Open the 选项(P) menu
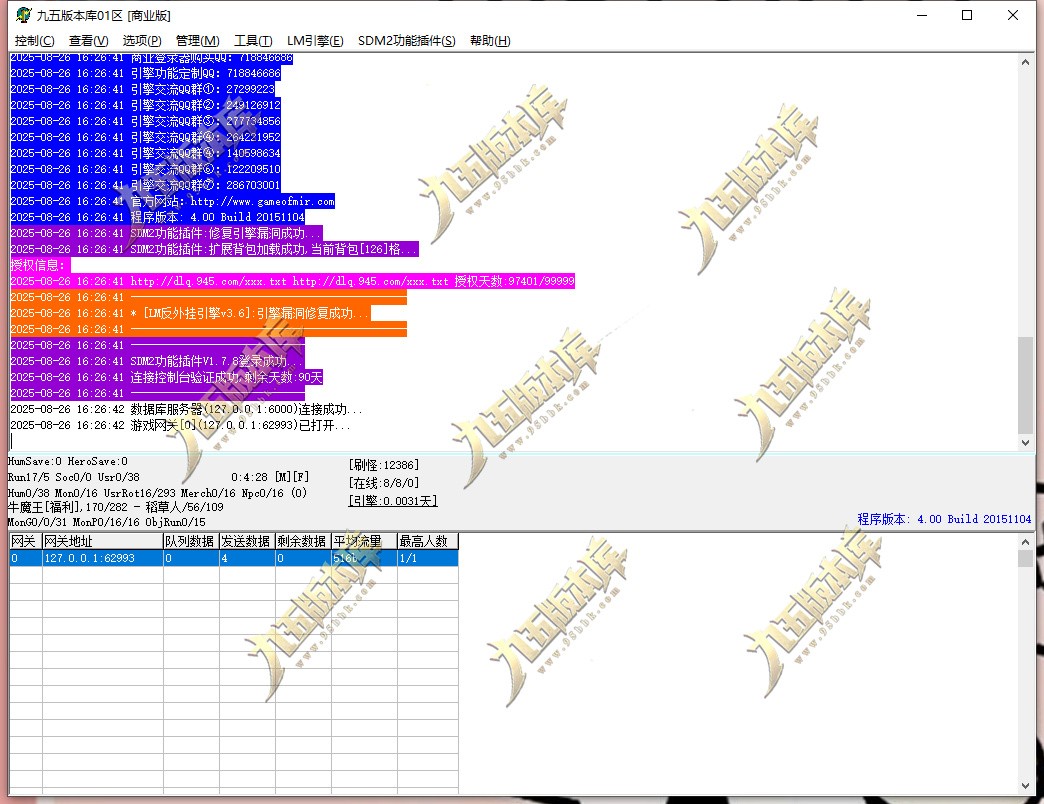The height and width of the screenshot is (804, 1044). pos(142,41)
